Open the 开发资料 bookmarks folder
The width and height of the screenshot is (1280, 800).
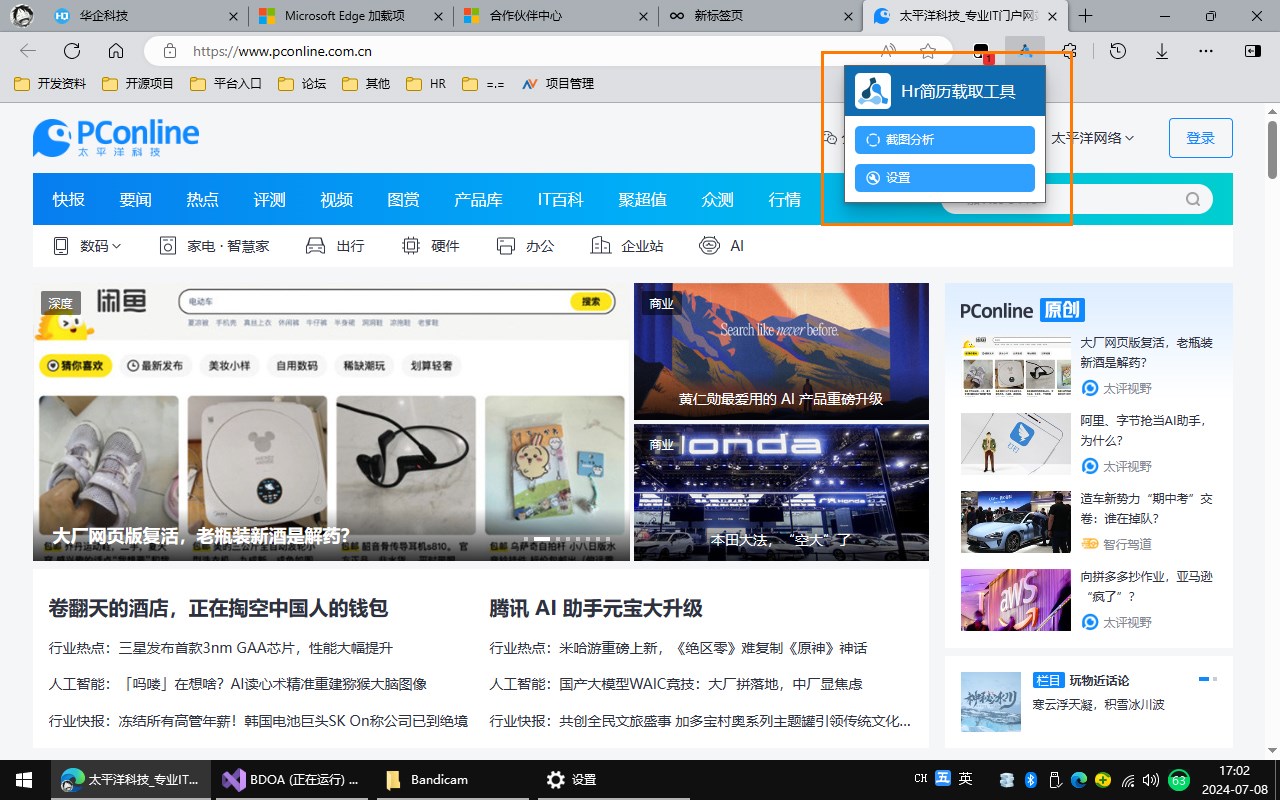(50, 84)
